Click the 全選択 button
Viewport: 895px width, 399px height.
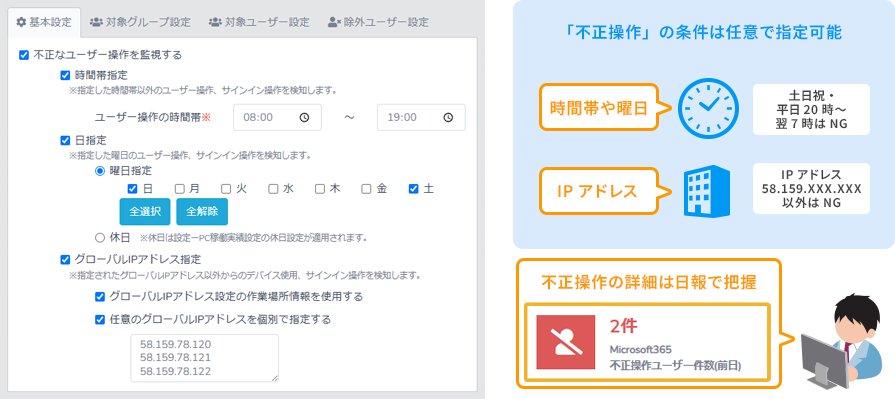click(x=145, y=212)
